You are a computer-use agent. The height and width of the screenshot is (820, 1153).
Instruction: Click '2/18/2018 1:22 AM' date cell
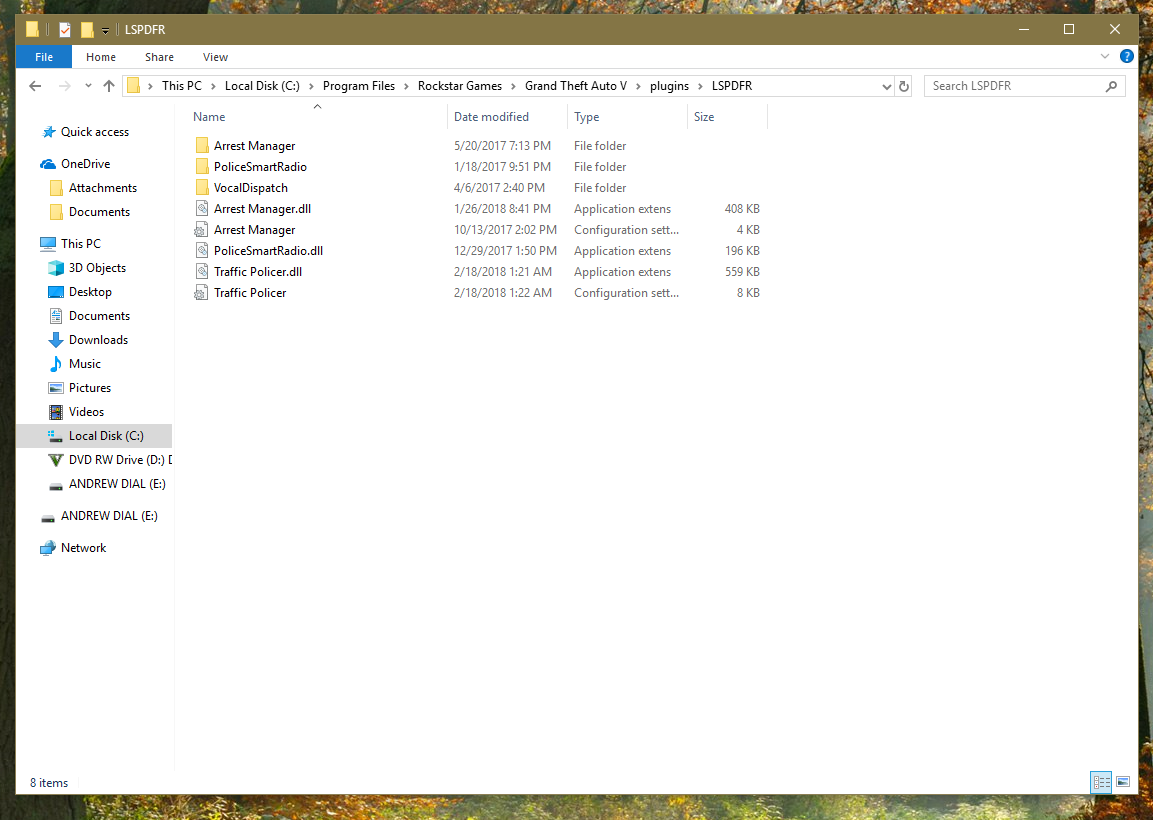pyautogui.click(x=503, y=293)
